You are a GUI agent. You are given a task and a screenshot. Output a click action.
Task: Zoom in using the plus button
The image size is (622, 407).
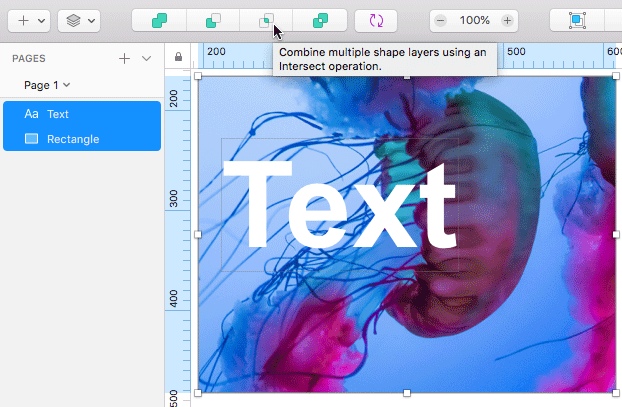pyautogui.click(x=508, y=20)
